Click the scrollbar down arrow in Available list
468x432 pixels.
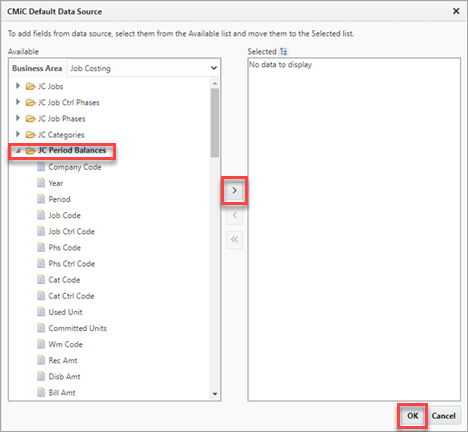pyautogui.click(x=215, y=394)
